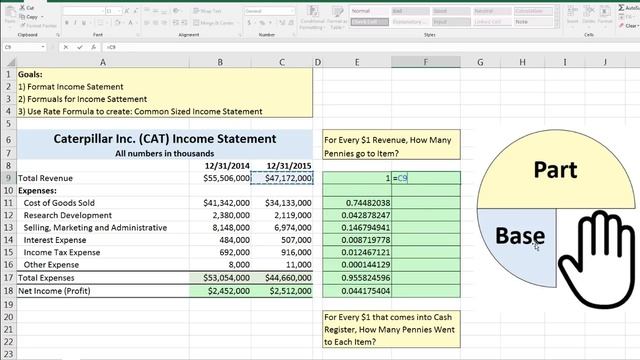Viewport: 640px width, 360px height.
Task: Open the font name combo box
Action: [x=83, y=11]
